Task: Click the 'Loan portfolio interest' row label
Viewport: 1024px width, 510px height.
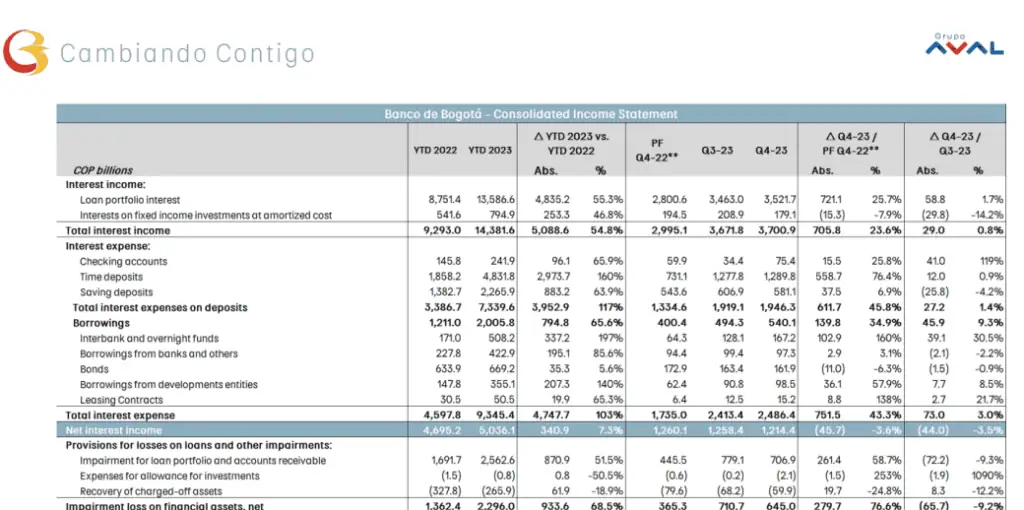Action: click(130, 200)
